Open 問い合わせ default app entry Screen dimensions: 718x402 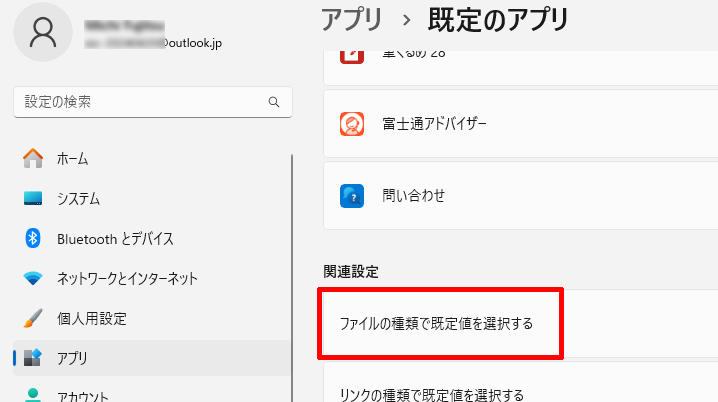coord(521,196)
